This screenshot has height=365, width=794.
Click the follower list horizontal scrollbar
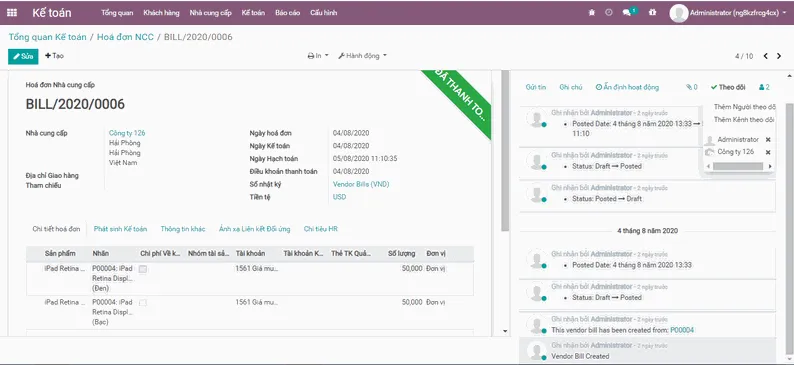click(738, 166)
